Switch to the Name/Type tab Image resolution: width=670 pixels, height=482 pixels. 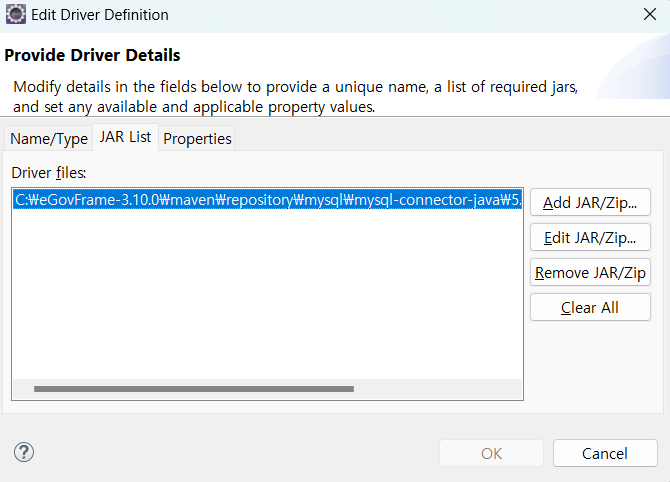pos(49,138)
